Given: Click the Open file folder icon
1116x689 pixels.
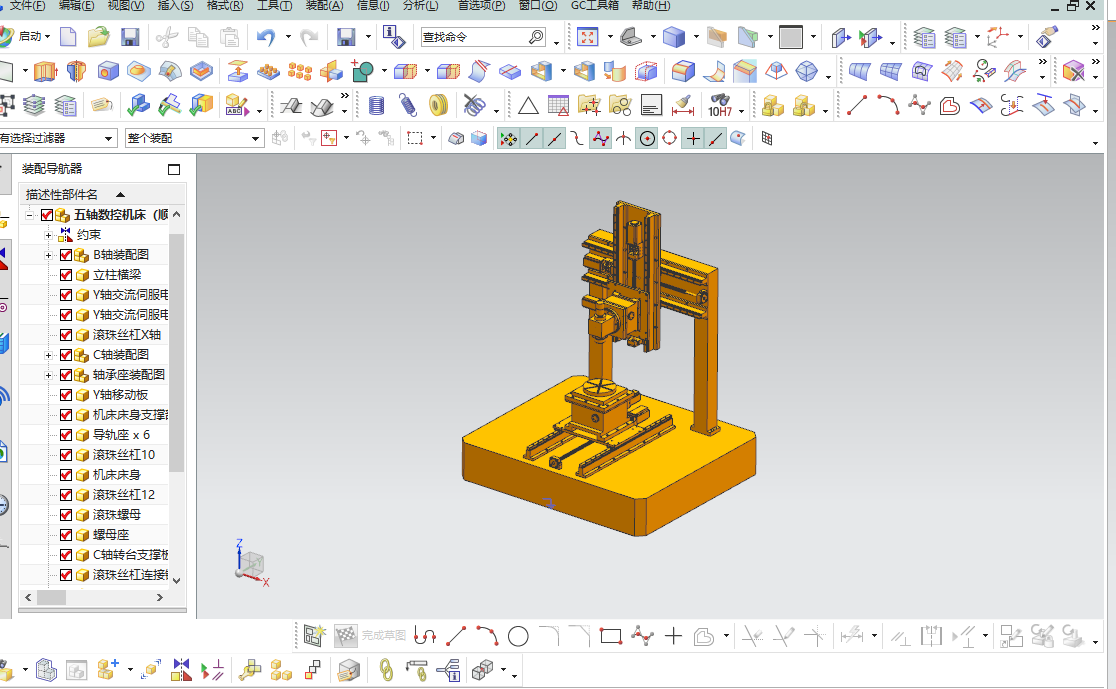Looking at the screenshot, I should coord(98,38).
